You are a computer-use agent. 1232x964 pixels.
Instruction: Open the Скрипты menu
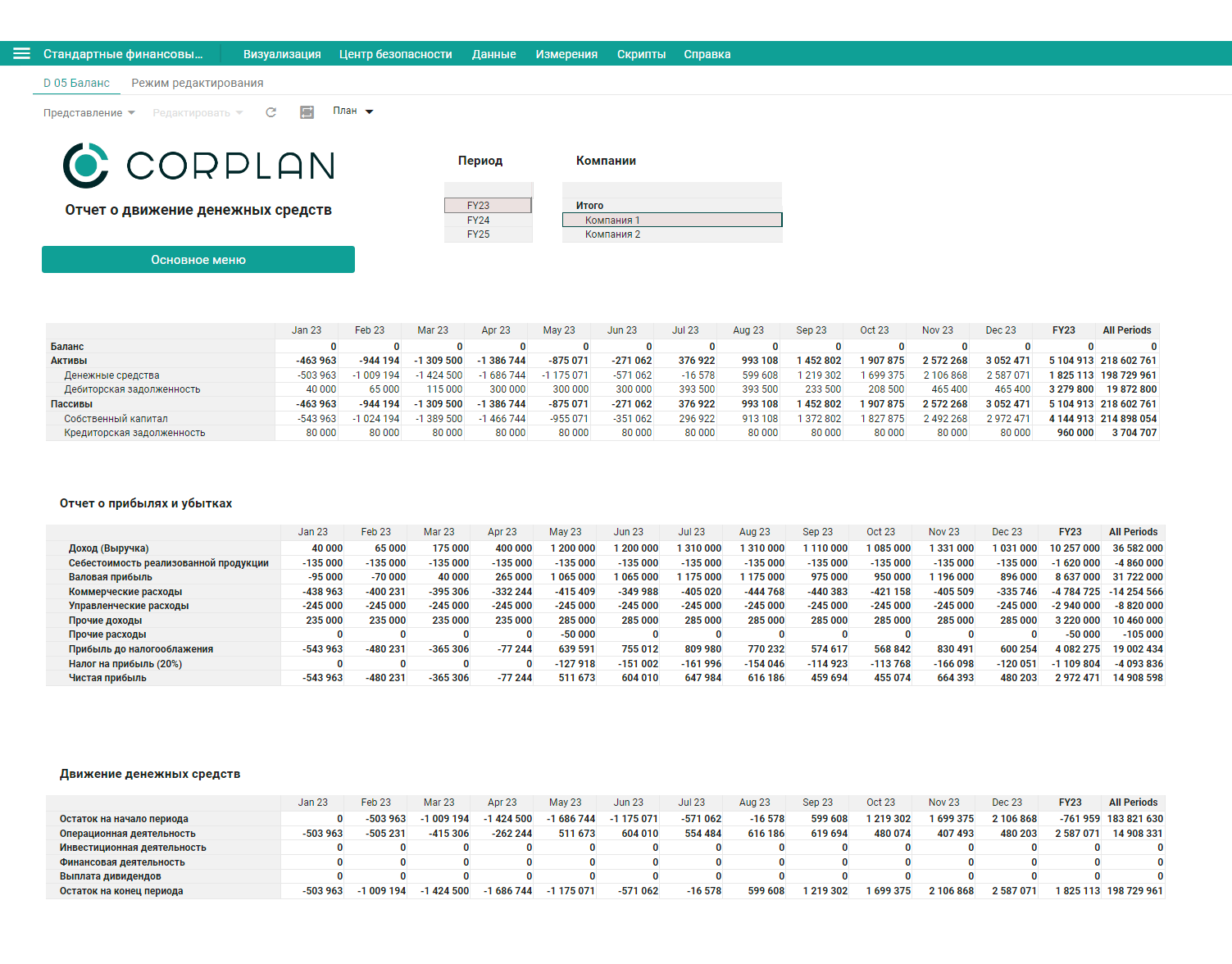(x=642, y=54)
